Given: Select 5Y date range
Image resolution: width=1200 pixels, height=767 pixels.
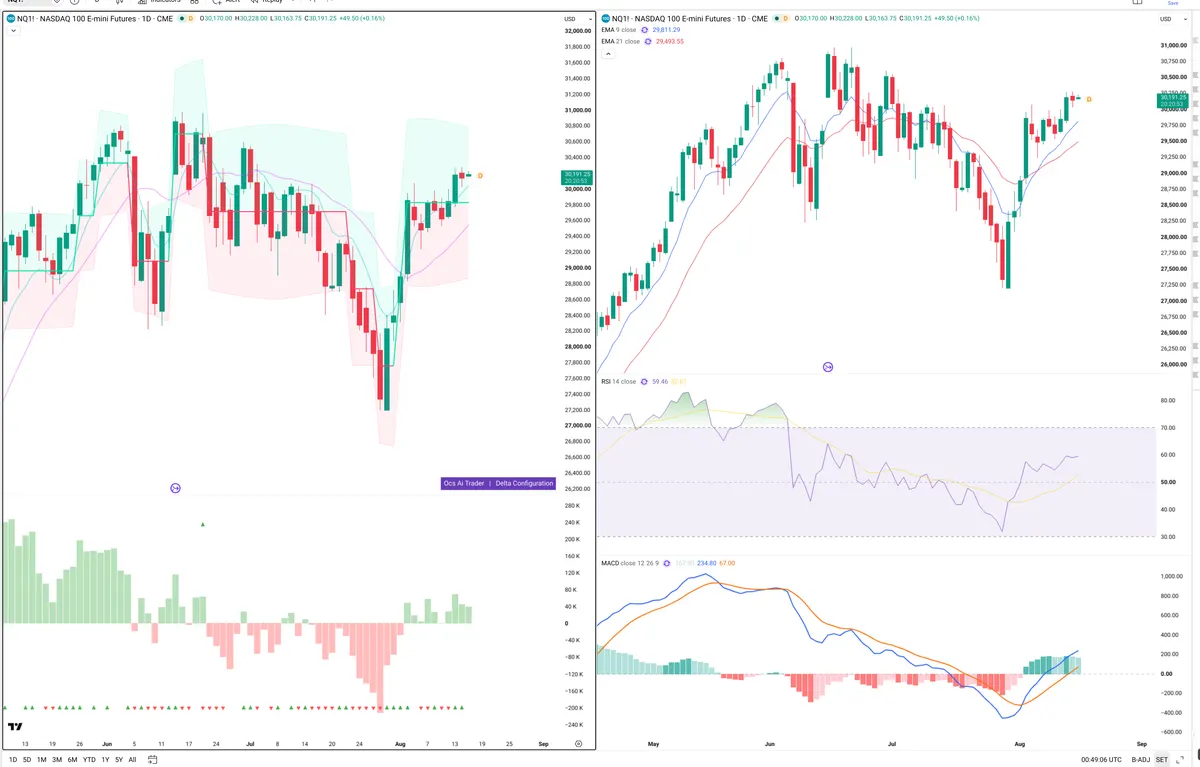Looking at the screenshot, I should pos(119,760).
